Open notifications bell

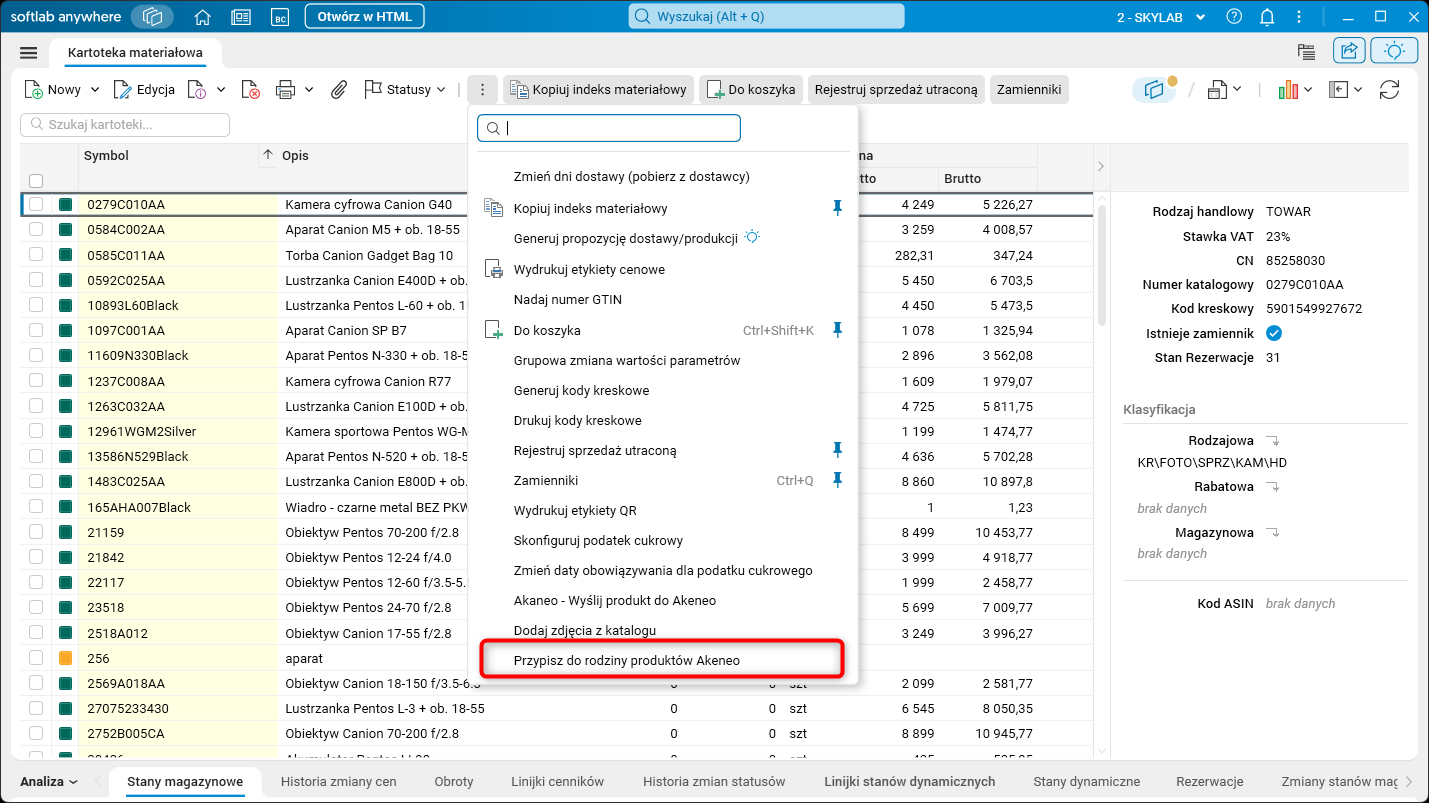pyautogui.click(x=1268, y=17)
